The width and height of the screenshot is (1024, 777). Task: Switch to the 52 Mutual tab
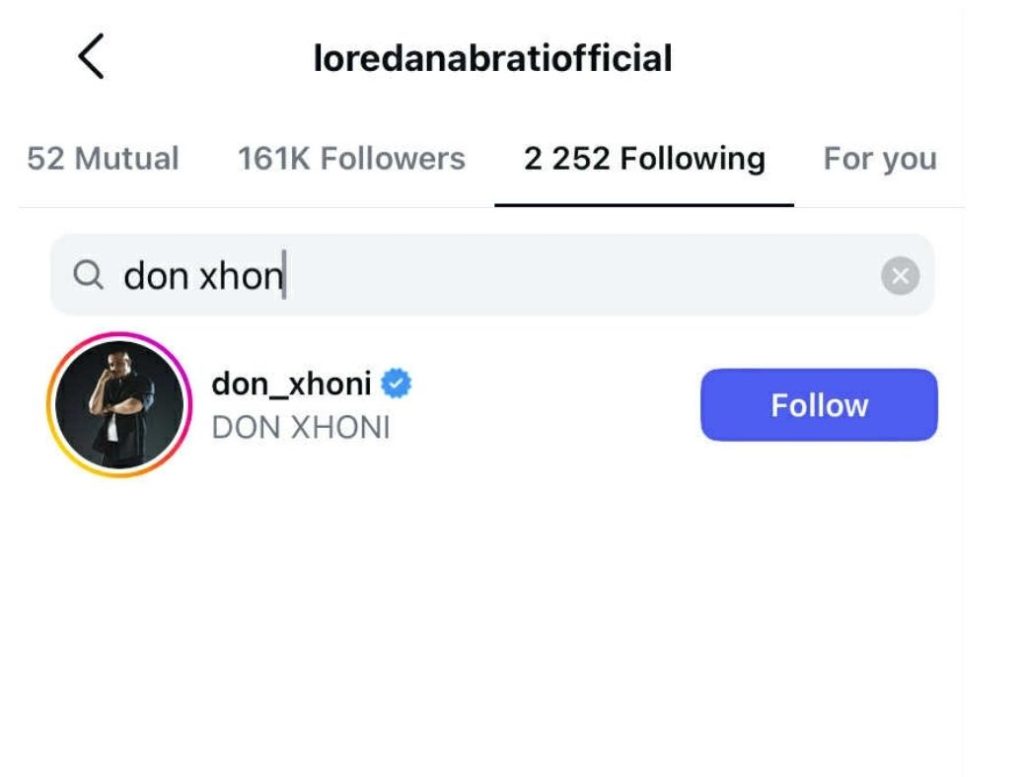click(103, 159)
